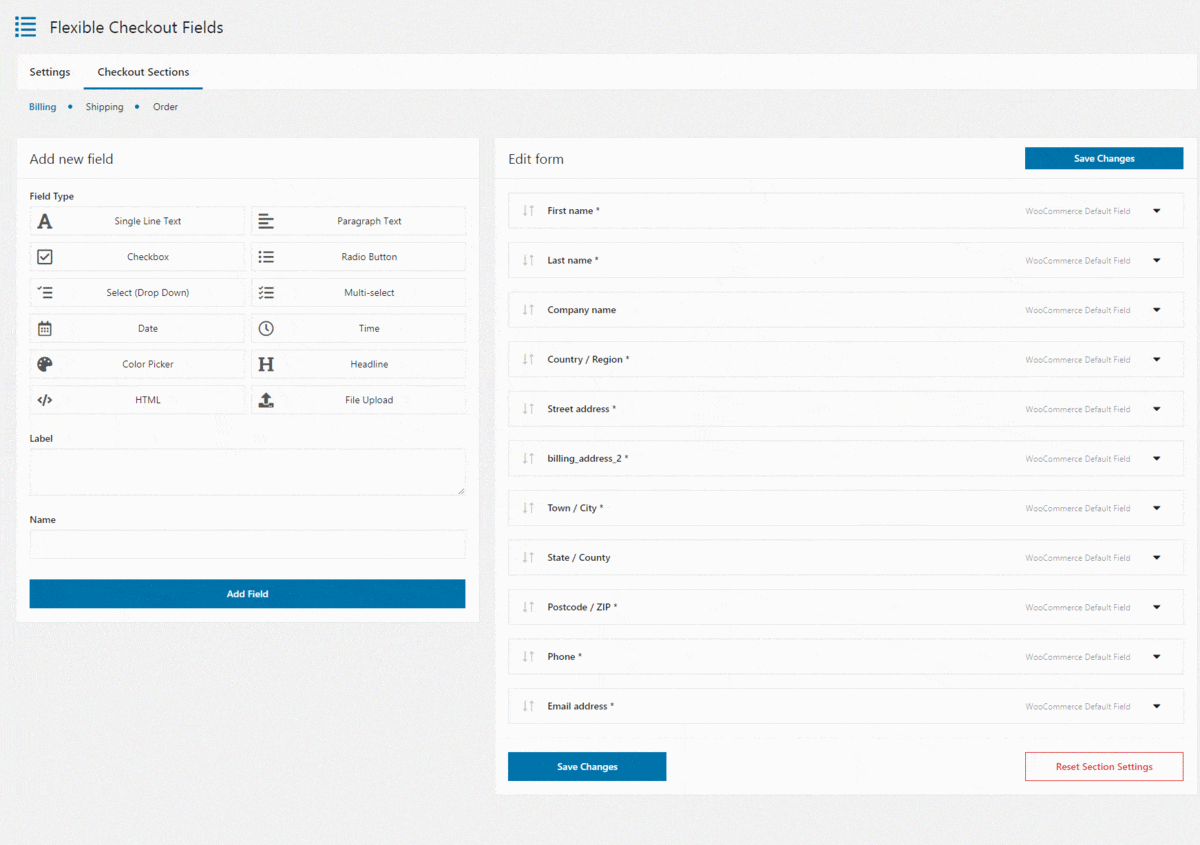
Task: Click the top Save Changes button
Action: point(1104,158)
